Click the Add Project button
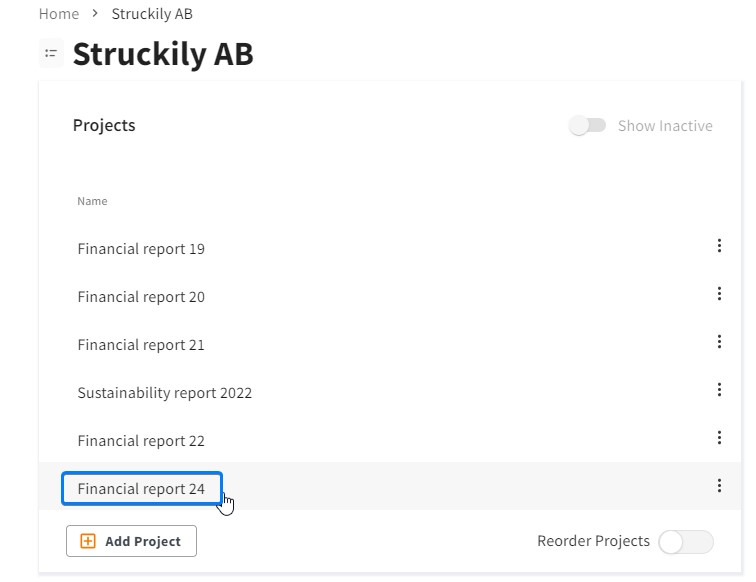The width and height of the screenshot is (756, 582). [131, 541]
